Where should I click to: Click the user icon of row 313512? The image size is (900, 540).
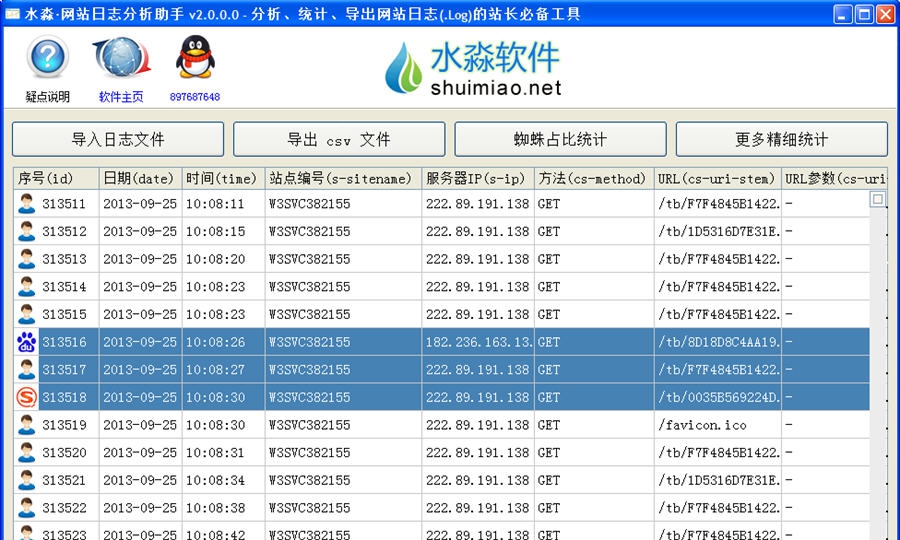click(26, 231)
